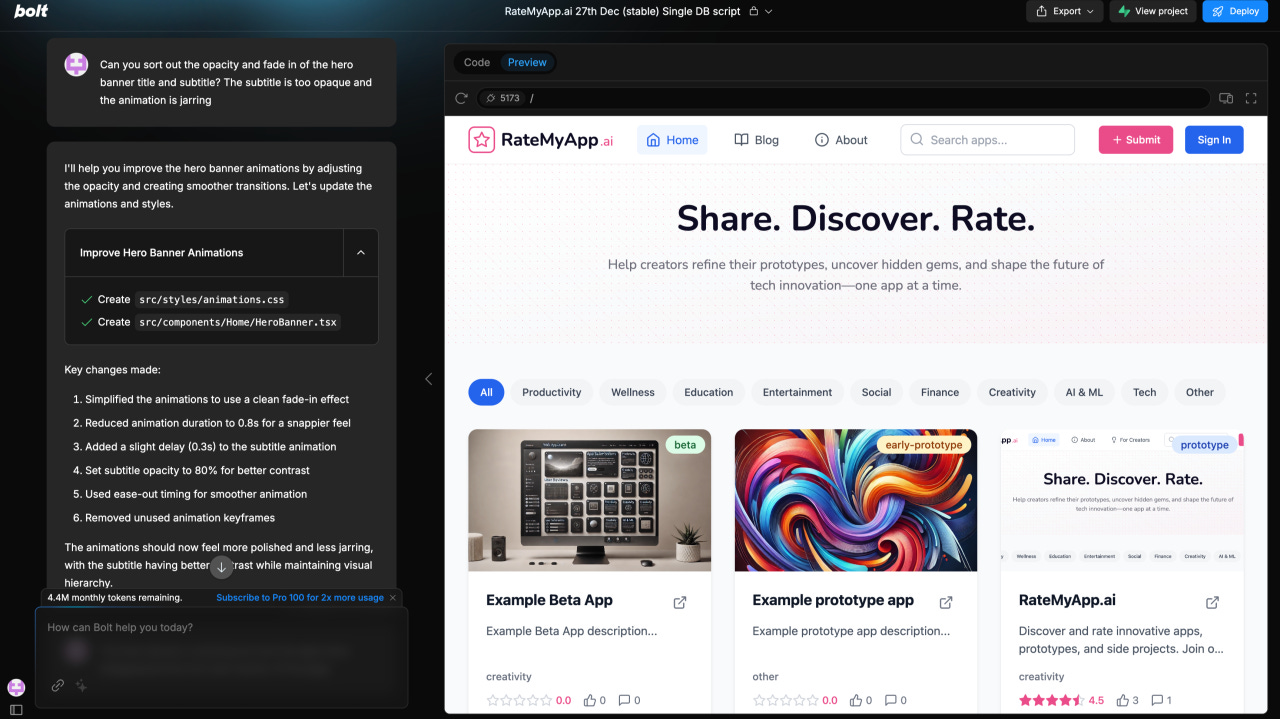Like Example prototype app thumbs-up icon

(x=856, y=700)
